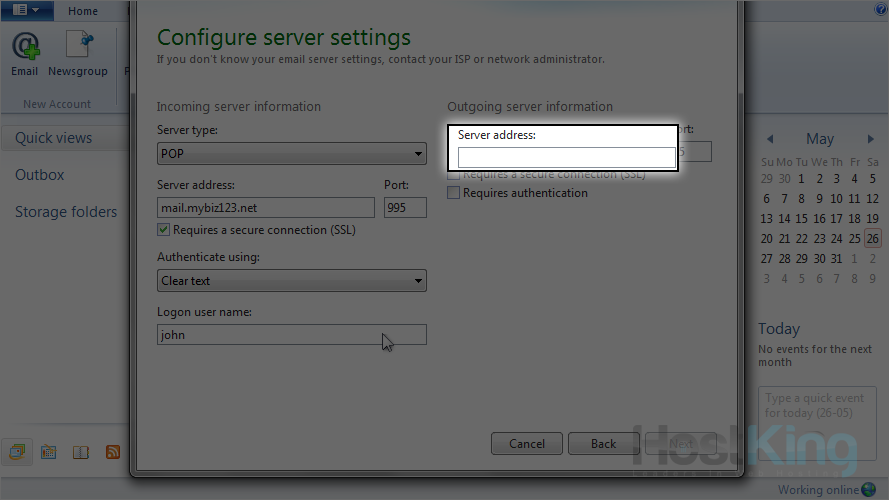Click the Email new account icon

pyautogui.click(x=25, y=54)
